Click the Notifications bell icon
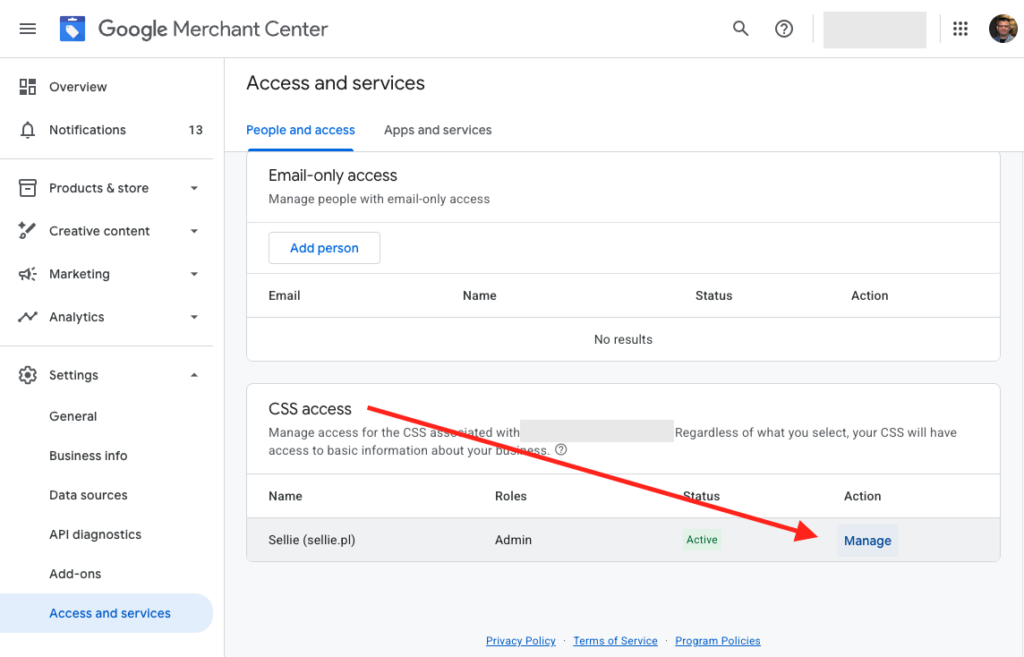Image resolution: width=1024 pixels, height=657 pixels. tap(27, 130)
